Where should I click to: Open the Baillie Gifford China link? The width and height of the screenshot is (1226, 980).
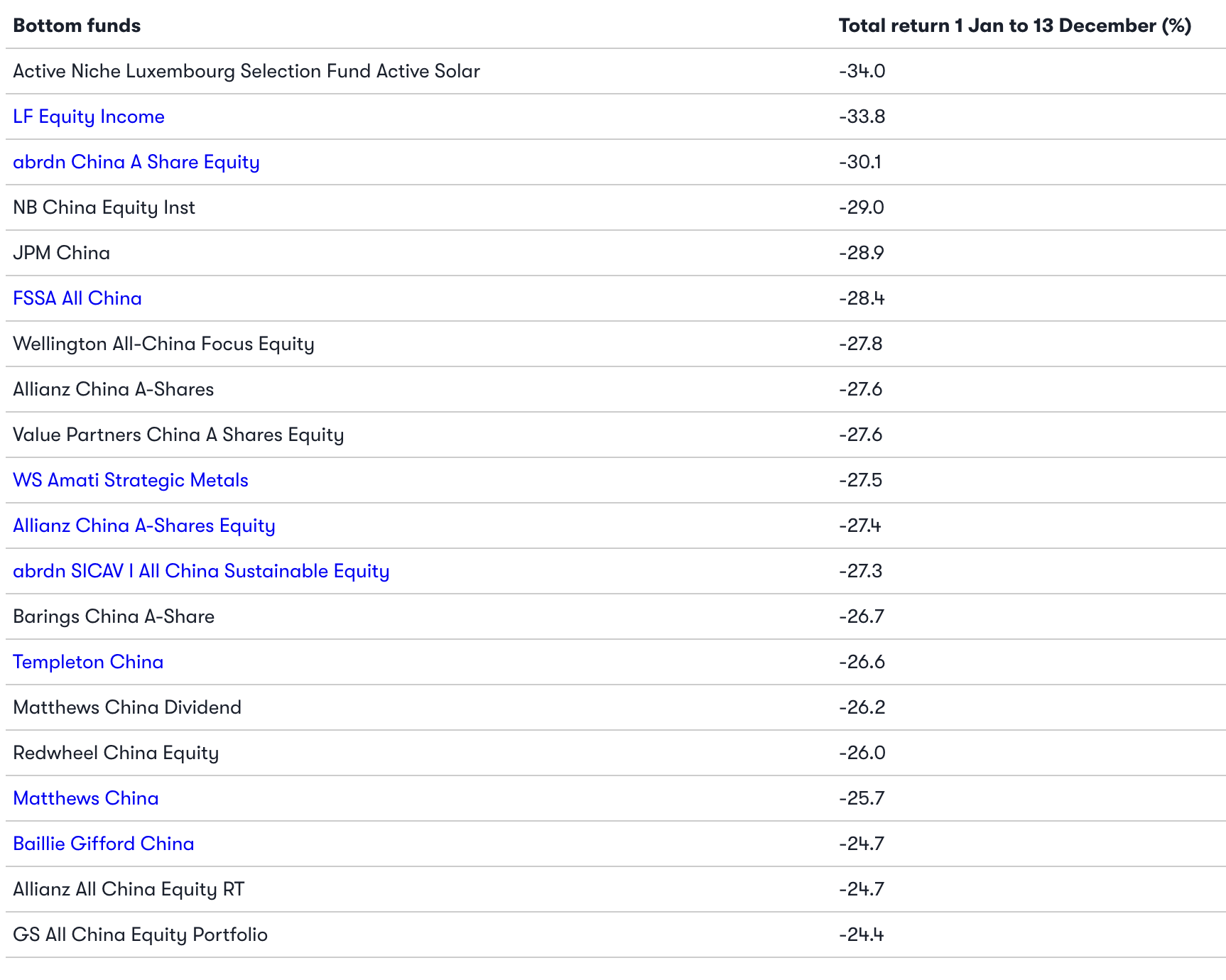pos(104,844)
